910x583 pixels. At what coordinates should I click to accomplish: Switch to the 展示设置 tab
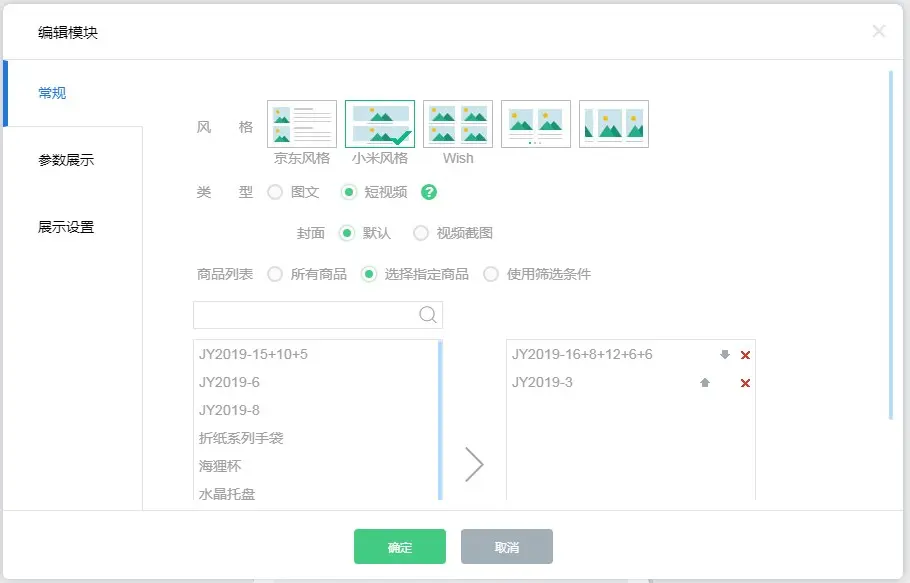click(x=66, y=227)
